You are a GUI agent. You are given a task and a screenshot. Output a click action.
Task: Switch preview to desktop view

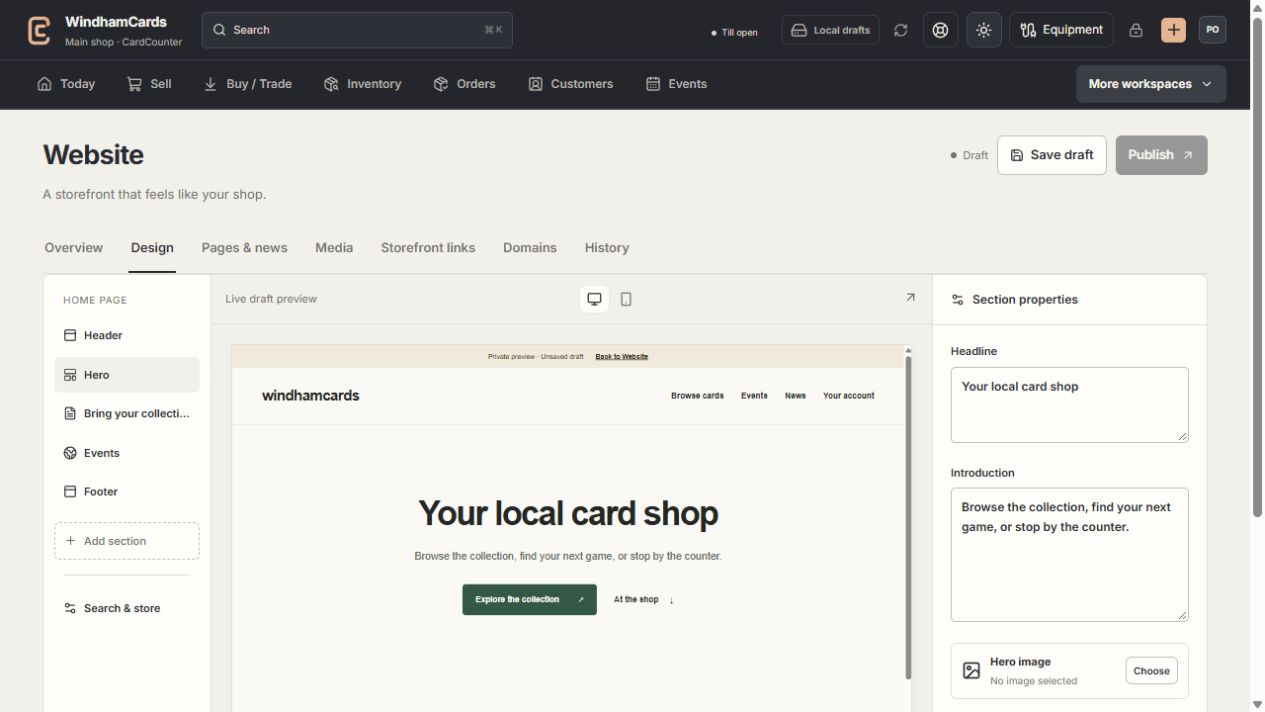click(x=595, y=299)
